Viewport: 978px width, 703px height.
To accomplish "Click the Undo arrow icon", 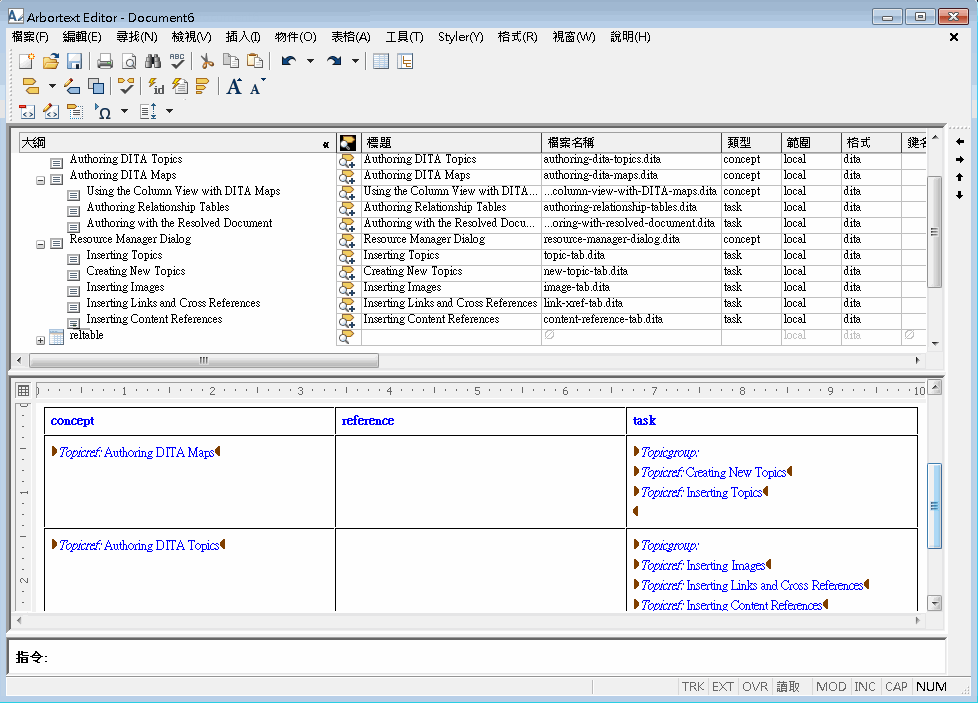I will pyautogui.click(x=288, y=61).
